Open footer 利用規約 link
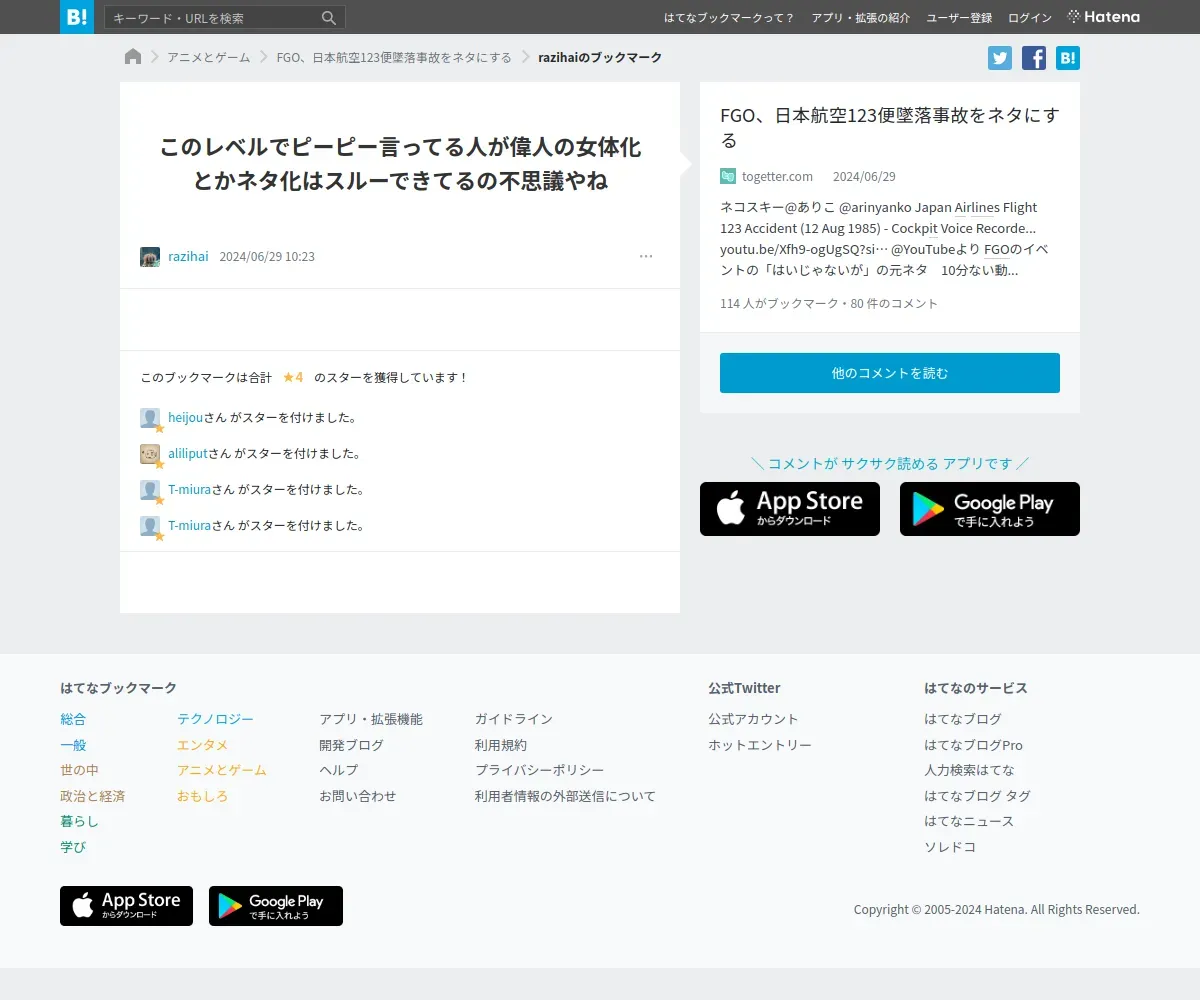The width and height of the screenshot is (1200, 1000). tap(501, 745)
